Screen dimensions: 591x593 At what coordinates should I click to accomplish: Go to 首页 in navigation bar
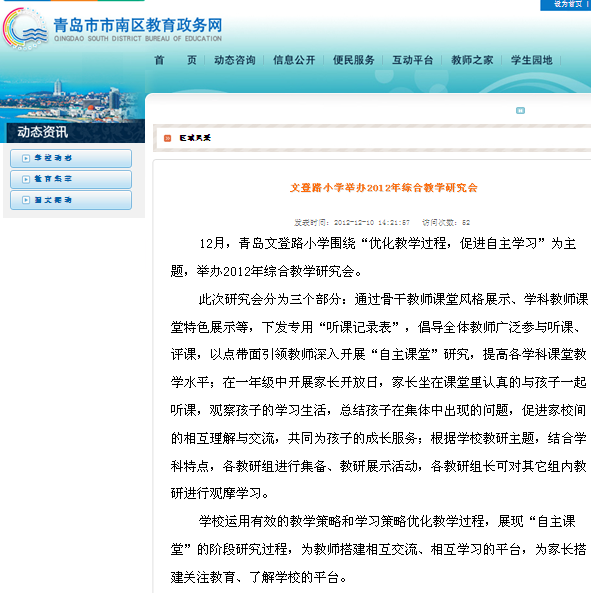coord(175,60)
